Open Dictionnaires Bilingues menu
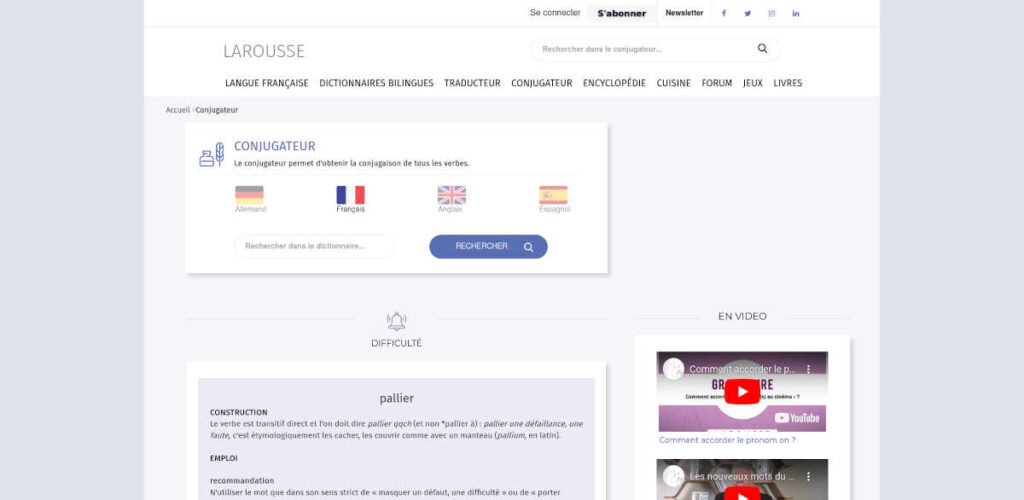The image size is (1024, 500). coord(376,83)
